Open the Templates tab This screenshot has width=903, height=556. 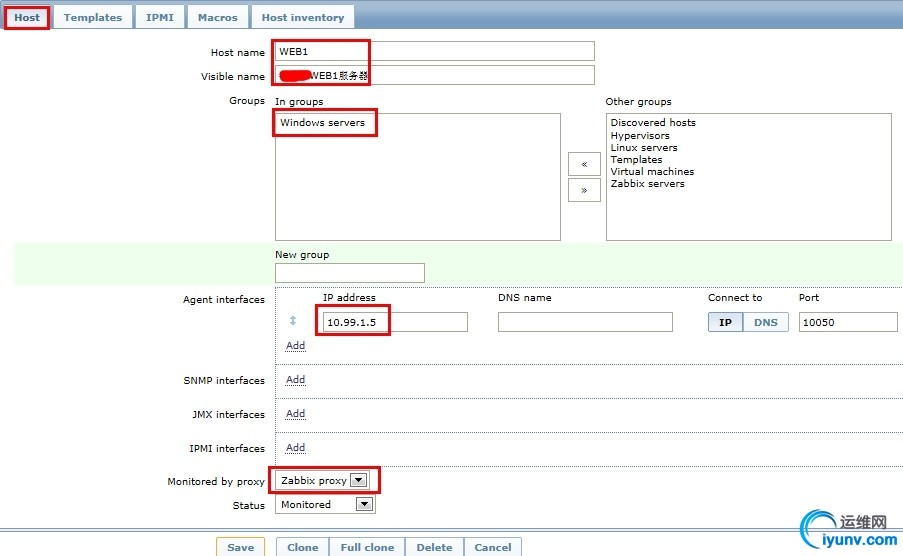(93, 17)
